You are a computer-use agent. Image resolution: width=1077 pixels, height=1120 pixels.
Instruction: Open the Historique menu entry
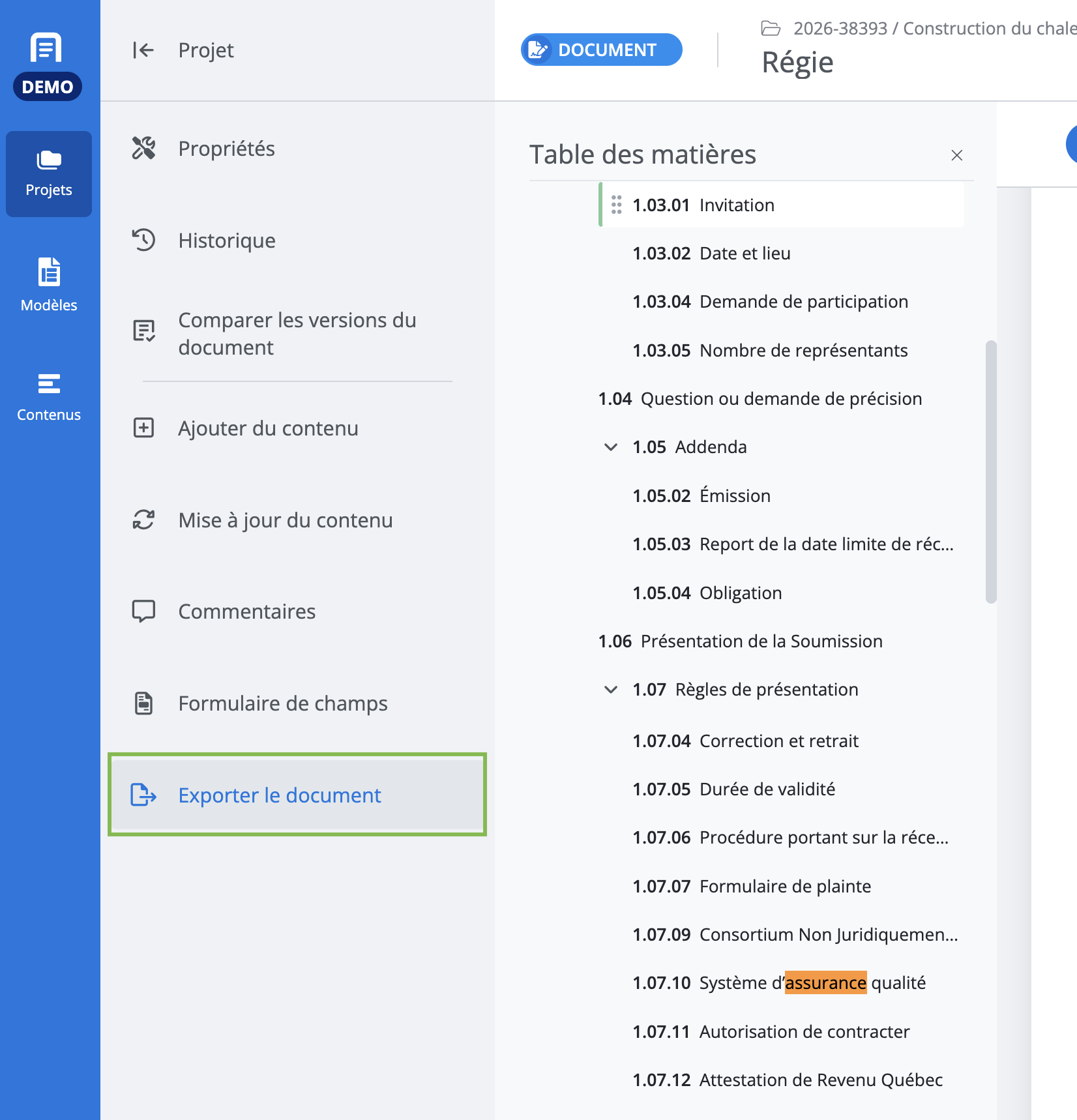click(x=297, y=241)
